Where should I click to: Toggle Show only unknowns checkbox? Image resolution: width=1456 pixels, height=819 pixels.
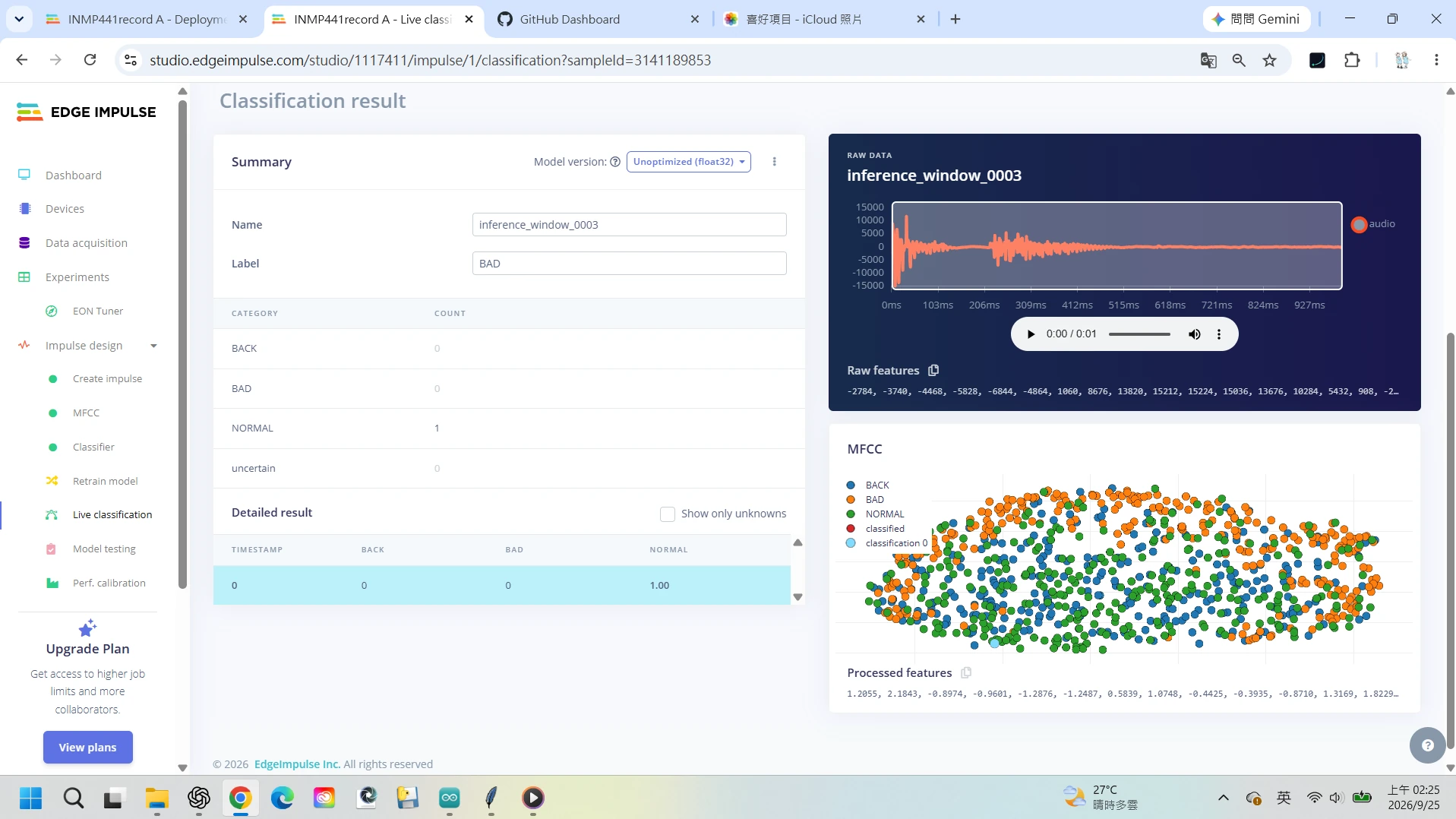coord(668,514)
